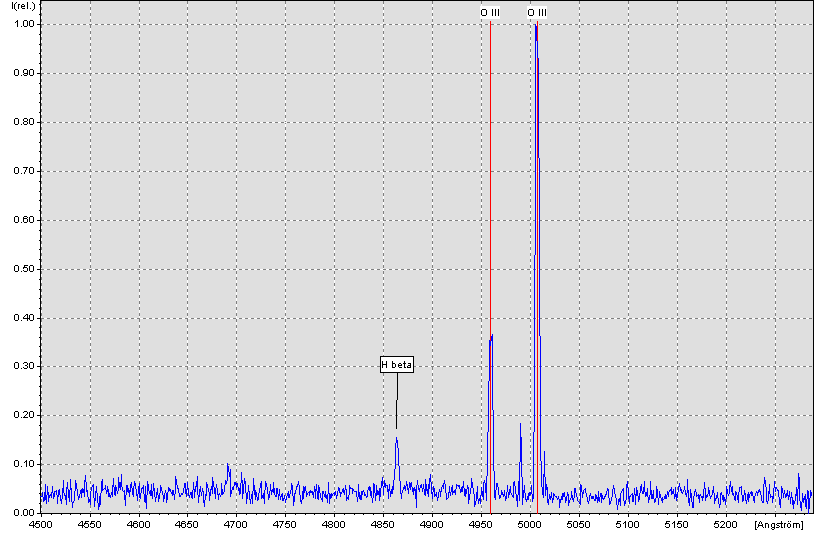
Task: Select the 4750 tick label
Action: point(285,523)
